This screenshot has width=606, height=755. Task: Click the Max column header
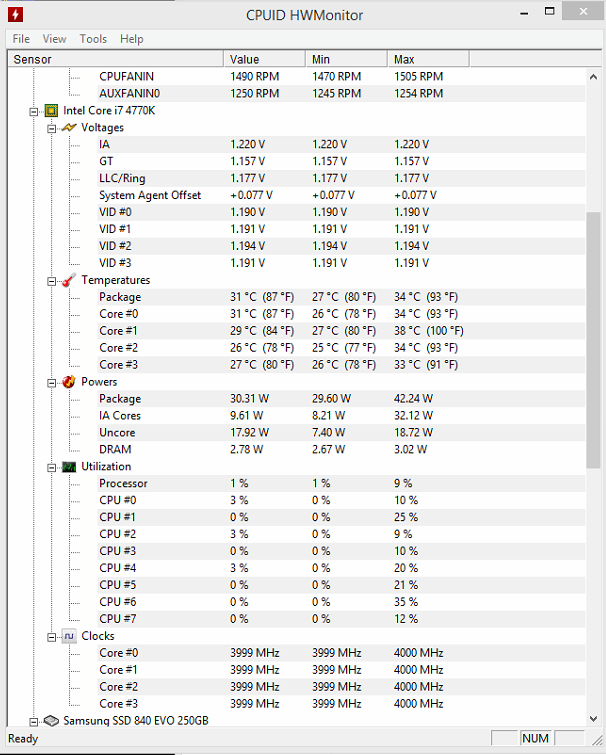click(x=428, y=59)
